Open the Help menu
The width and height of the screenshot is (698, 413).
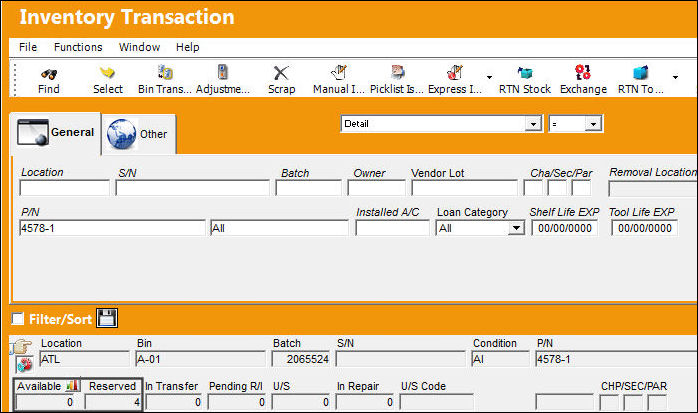coord(187,47)
